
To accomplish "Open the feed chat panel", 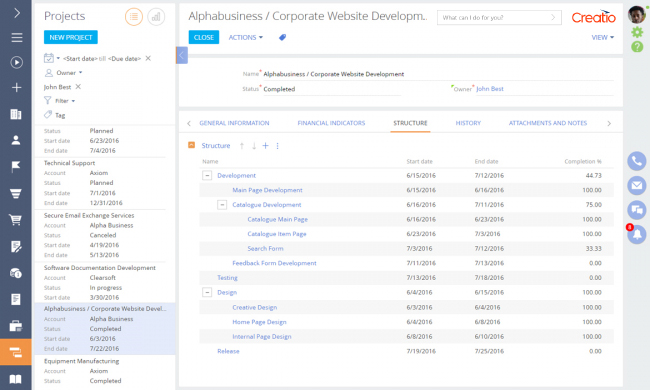I will 637,210.
